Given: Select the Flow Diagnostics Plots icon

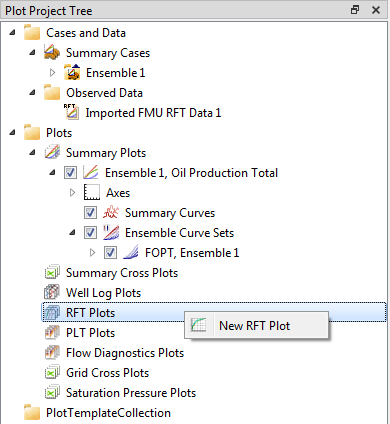Looking at the screenshot, I should [52, 352].
